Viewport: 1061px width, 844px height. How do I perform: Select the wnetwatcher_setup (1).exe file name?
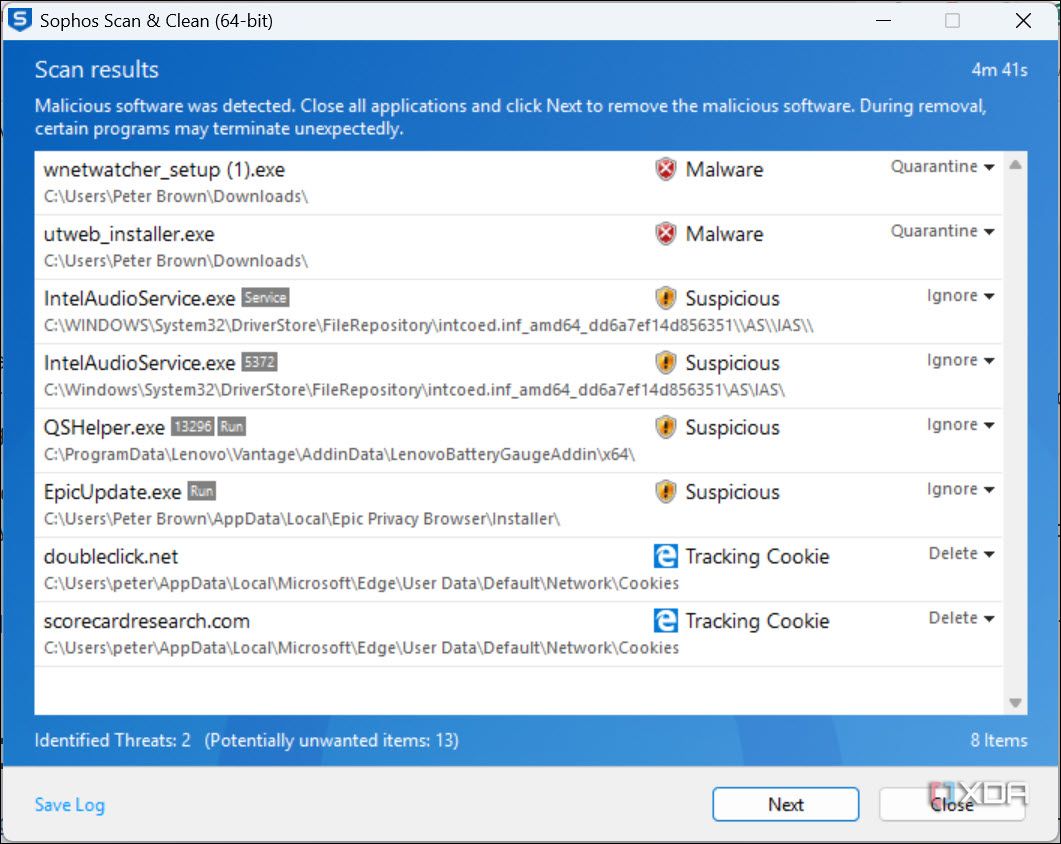tap(164, 169)
